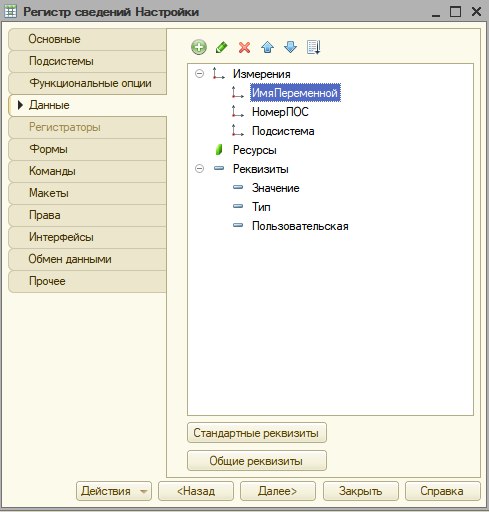The width and height of the screenshot is (489, 512).
Task: Click attribute icon beside Пользовательская
Action: click(238, 225)
